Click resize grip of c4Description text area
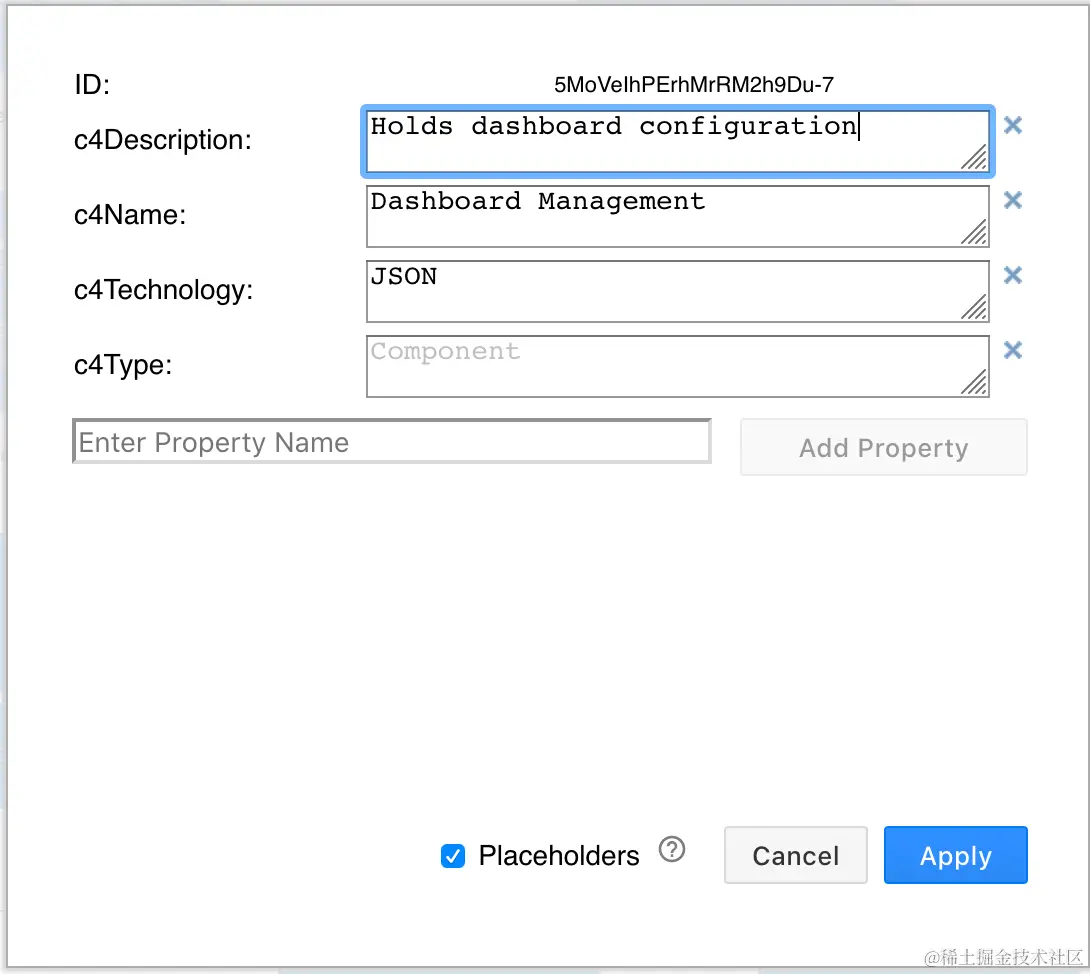1090x974 pixels. point(975,157)
